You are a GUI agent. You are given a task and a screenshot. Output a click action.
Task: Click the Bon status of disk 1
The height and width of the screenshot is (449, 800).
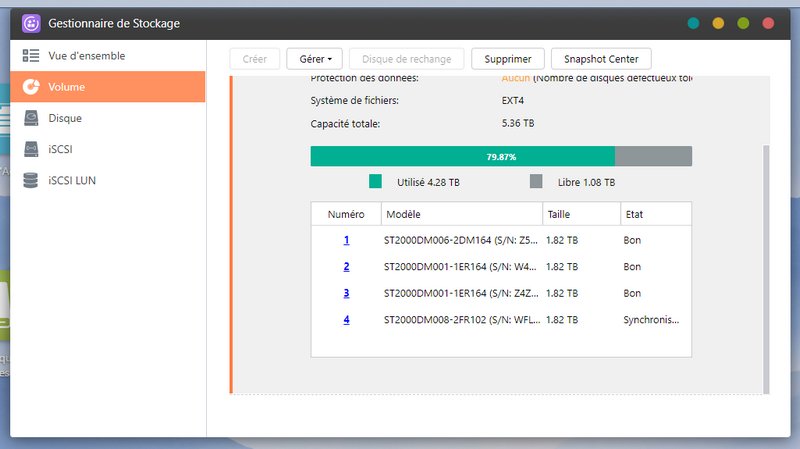pos(632,240)
